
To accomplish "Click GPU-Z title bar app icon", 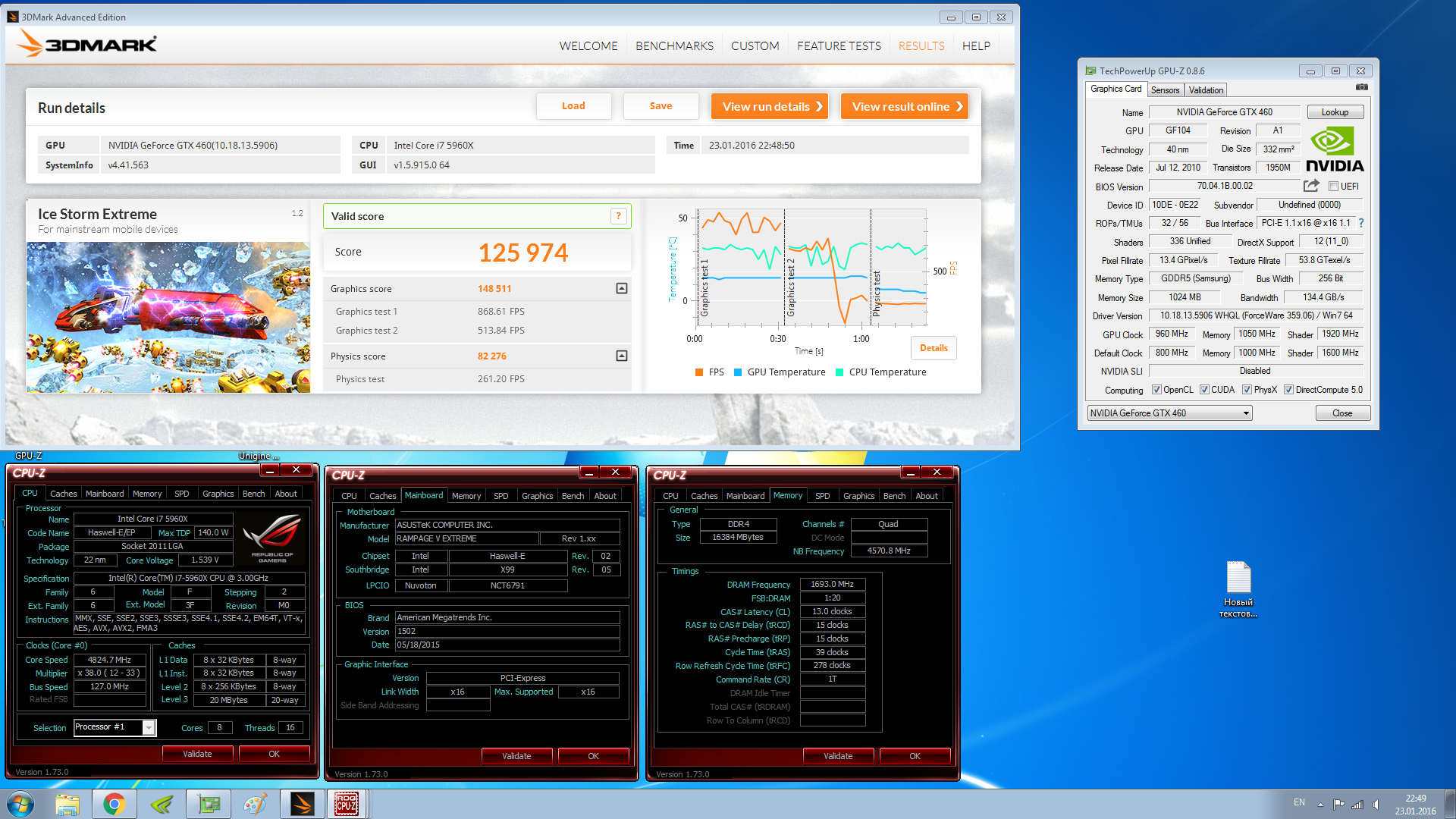I will [x=1090, y=71].
